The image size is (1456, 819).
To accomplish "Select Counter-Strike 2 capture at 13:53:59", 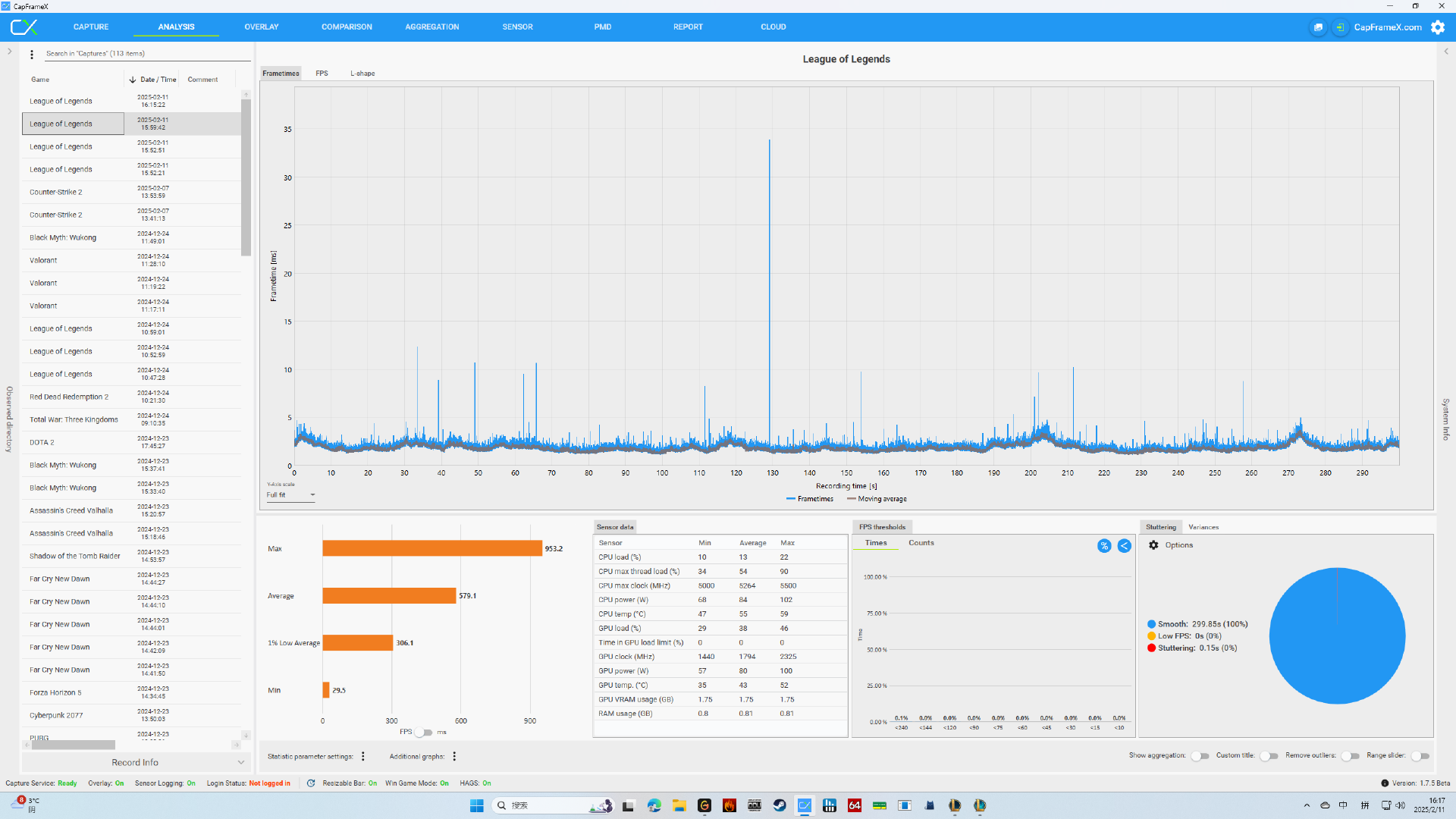I will [x=131, y=193].
